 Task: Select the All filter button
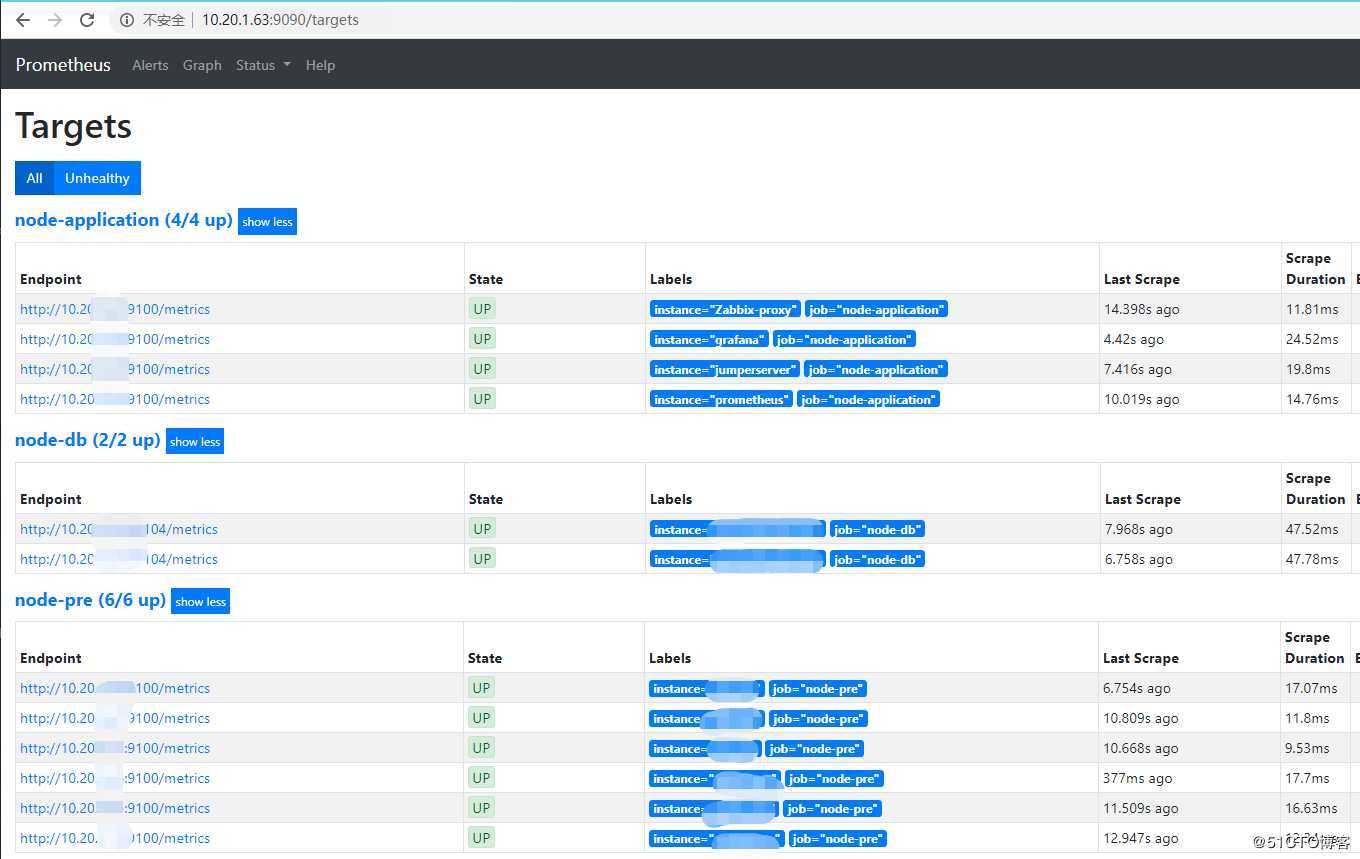tap(35, 178)
